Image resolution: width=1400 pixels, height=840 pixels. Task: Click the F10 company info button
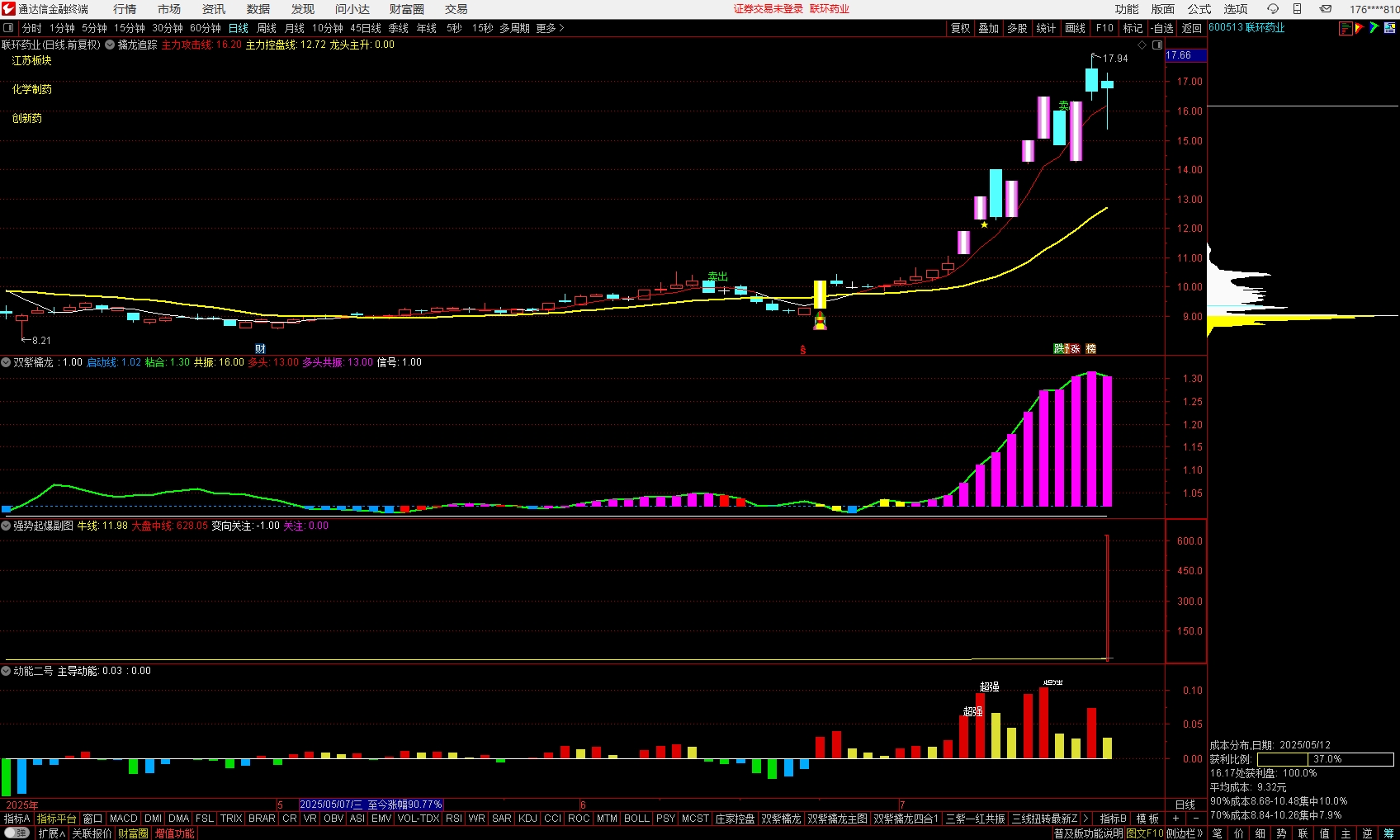(1104, 28)
